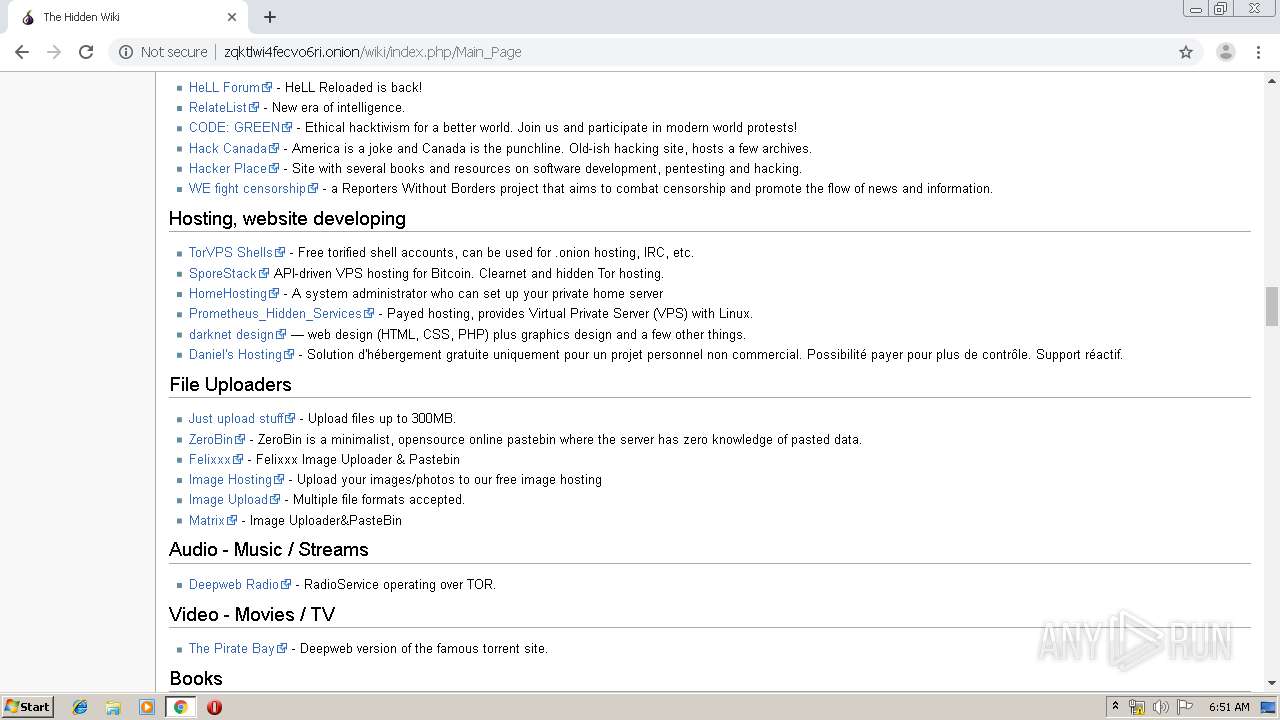Click the show desktop button at taskbar end
Screen dimensions: 1280x720
(x=1269, y=707)
